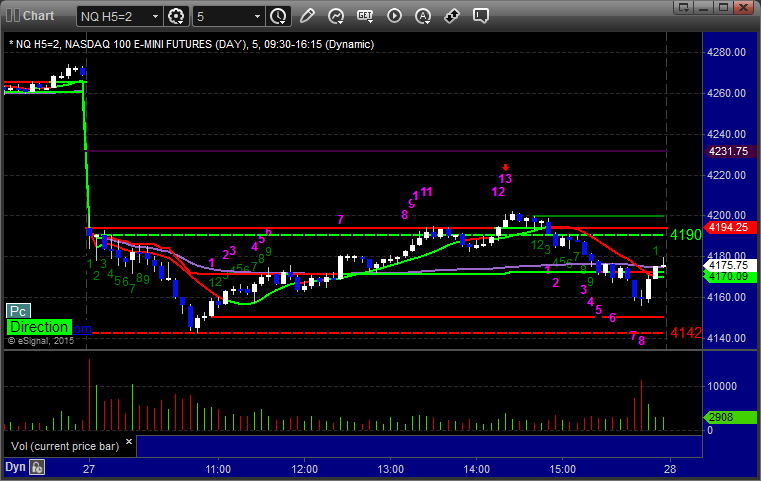761x481 pixels.
Task: Click the 10000 volume axis label
Action: pos(722,386)
